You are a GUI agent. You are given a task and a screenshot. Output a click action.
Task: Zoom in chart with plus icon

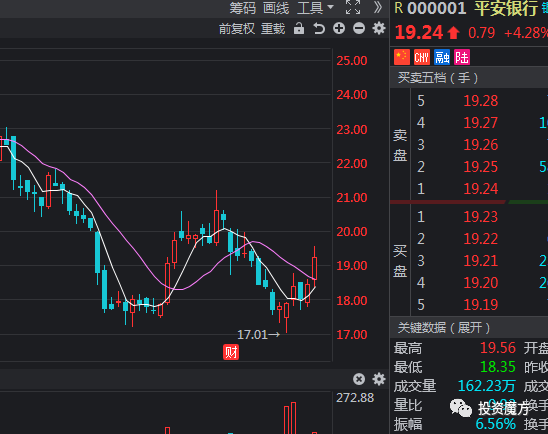339,28
